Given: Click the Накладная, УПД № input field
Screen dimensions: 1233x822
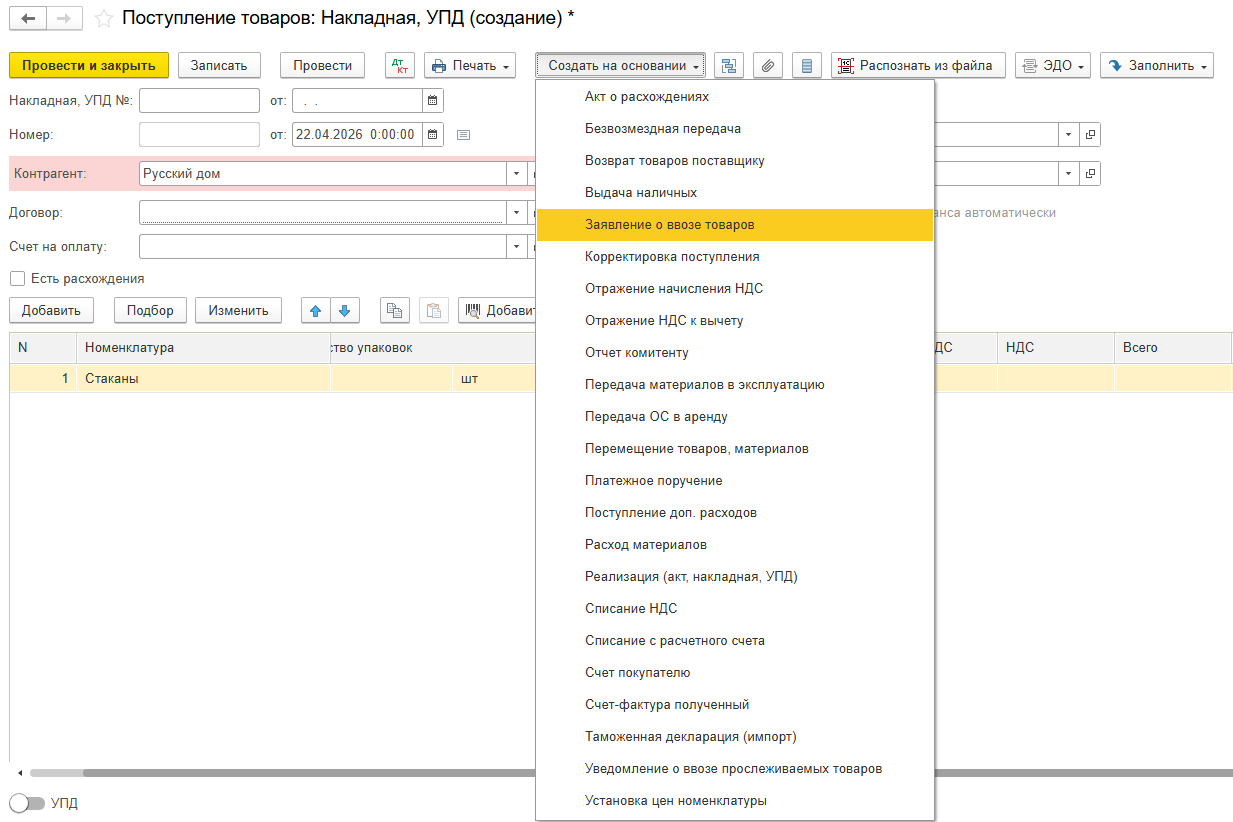Looking at the screenshot, I should (x=200, y=101).
